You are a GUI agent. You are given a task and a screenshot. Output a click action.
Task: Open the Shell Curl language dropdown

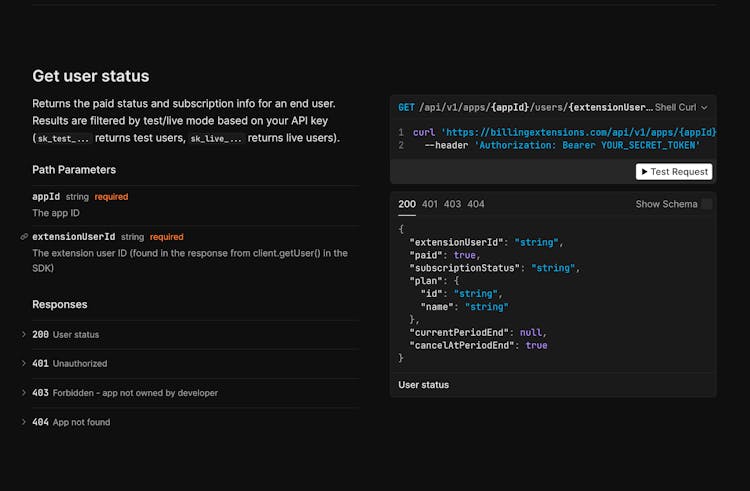pos(681,107)
